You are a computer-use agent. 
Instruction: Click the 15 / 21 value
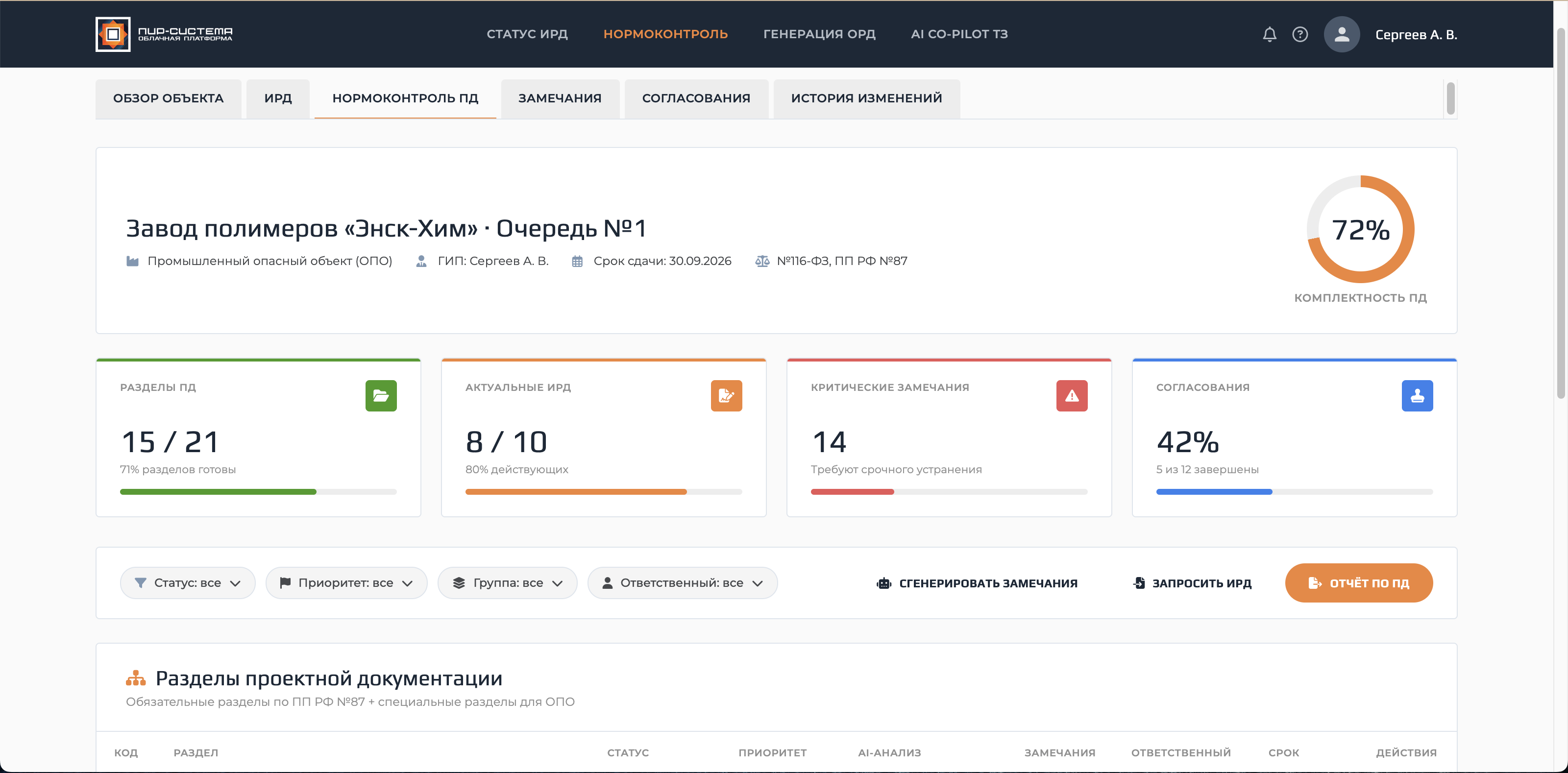coord(170,442)
